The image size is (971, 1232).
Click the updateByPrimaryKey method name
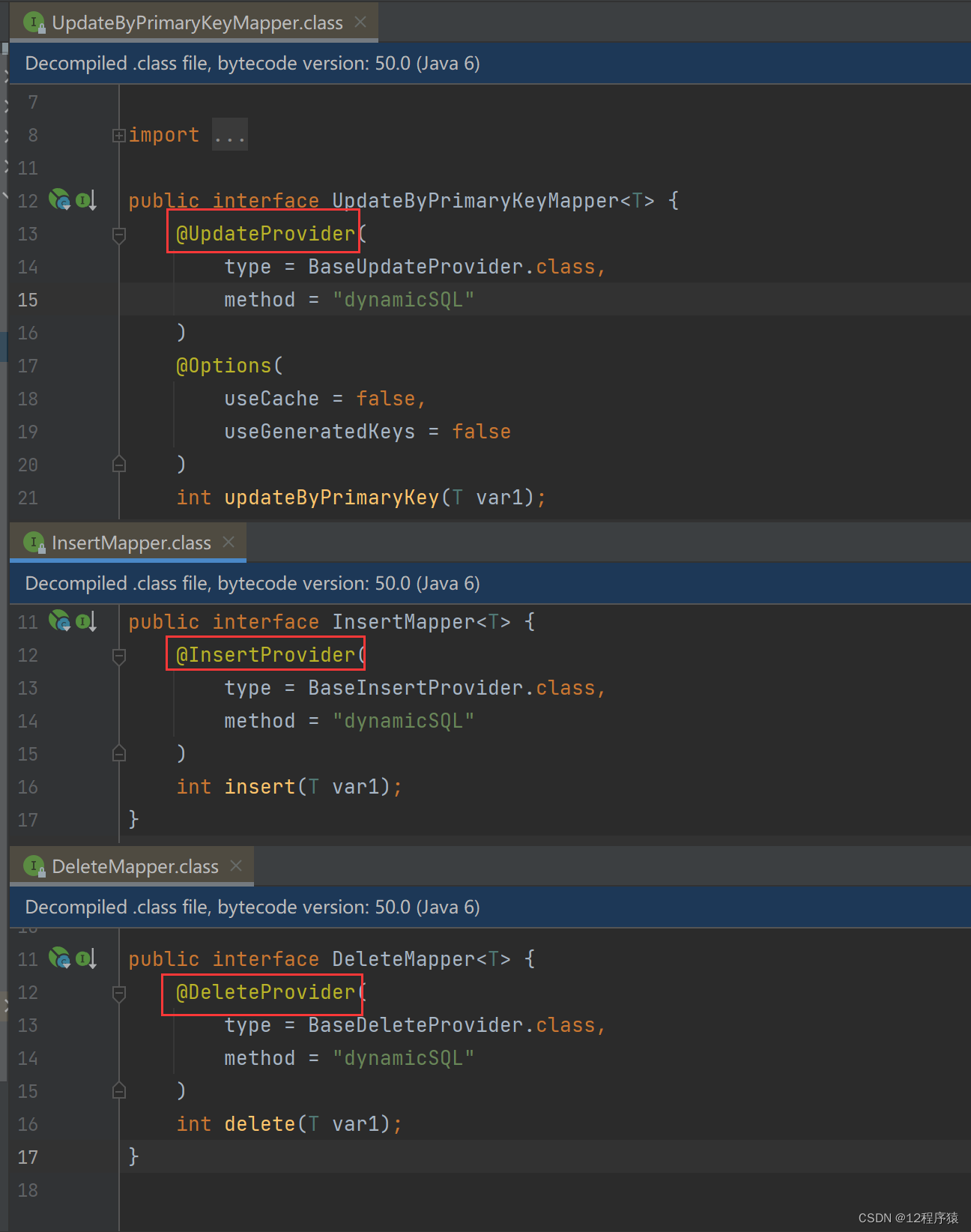tap(332, 498)
